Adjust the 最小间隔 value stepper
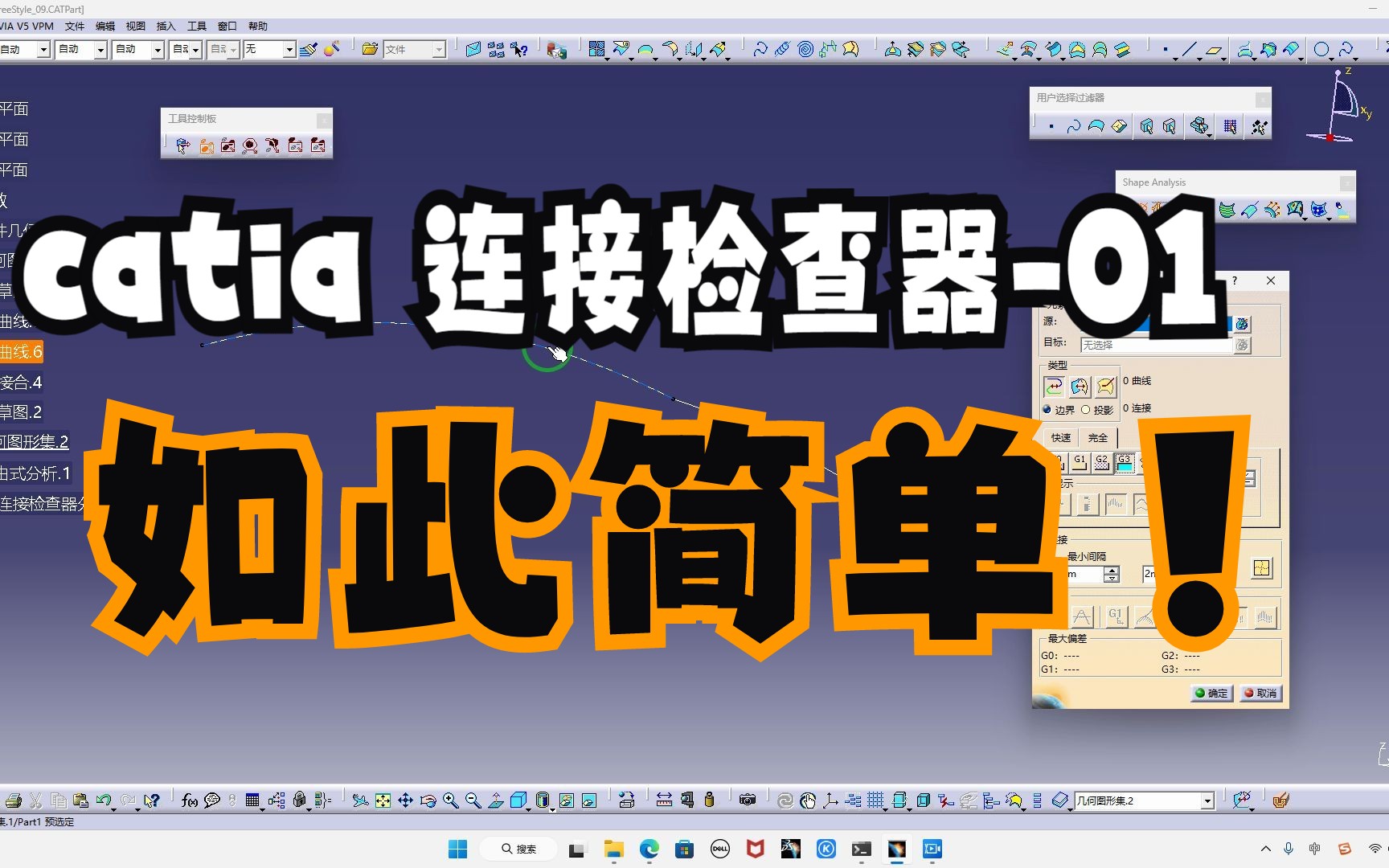The height and width of the screenshot is (868, 1389). click(x=1112, y=574)
